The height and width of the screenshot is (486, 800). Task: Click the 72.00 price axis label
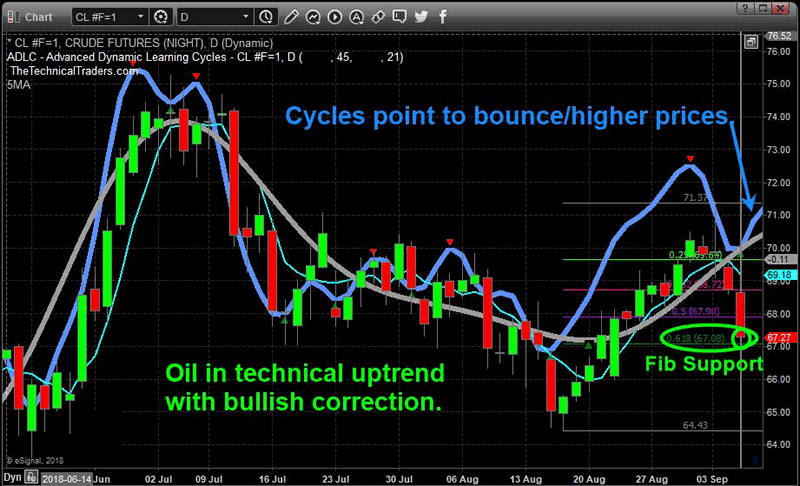pos(779,183)
